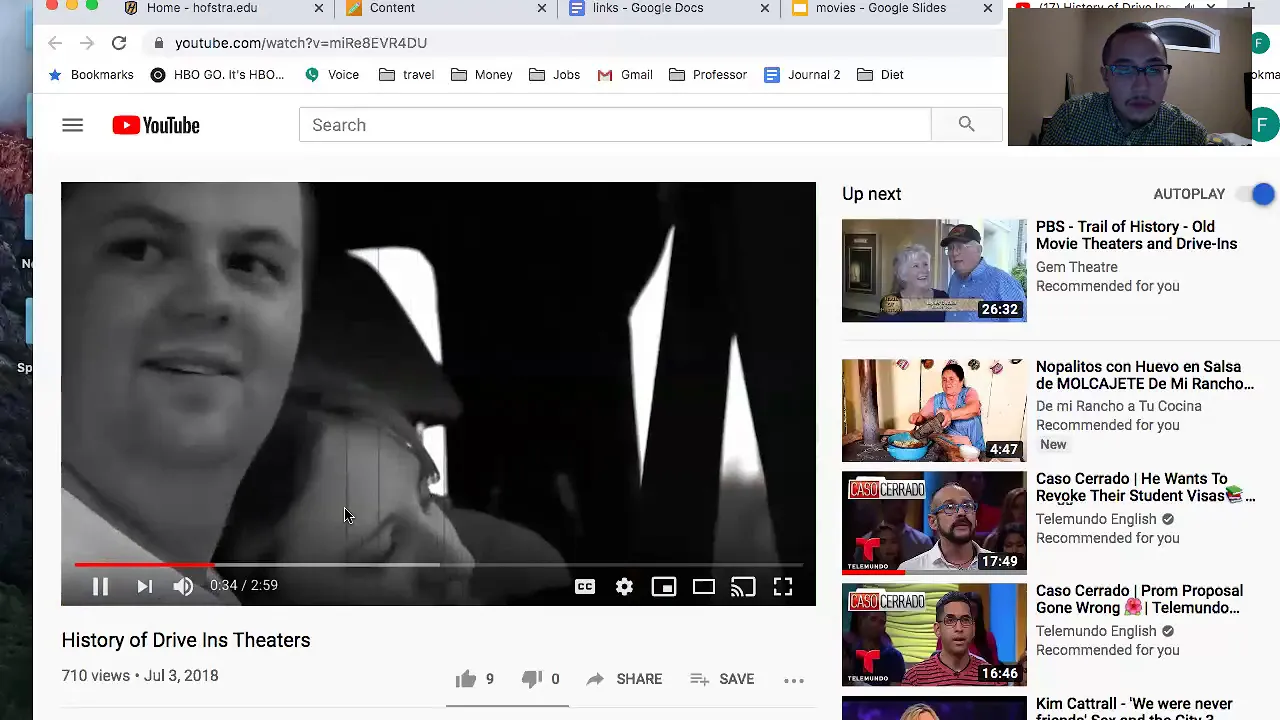1280x720 pixels.
Task: Skip to the next video
Action: click(144, 586)
